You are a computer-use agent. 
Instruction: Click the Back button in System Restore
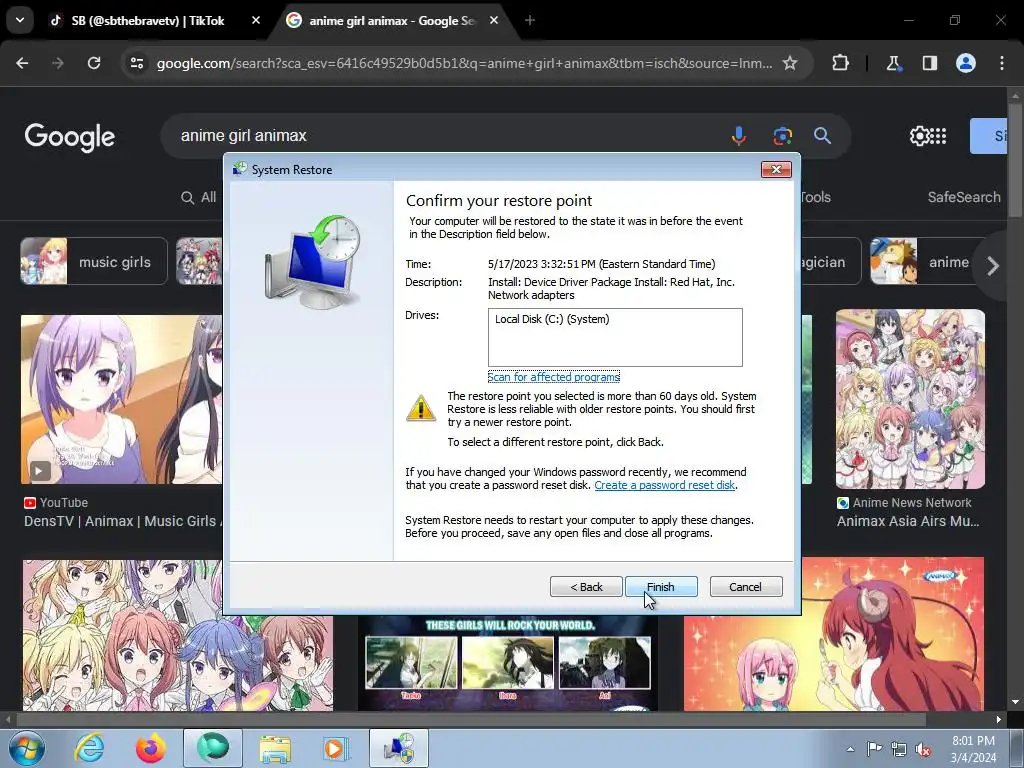(586, 586)
